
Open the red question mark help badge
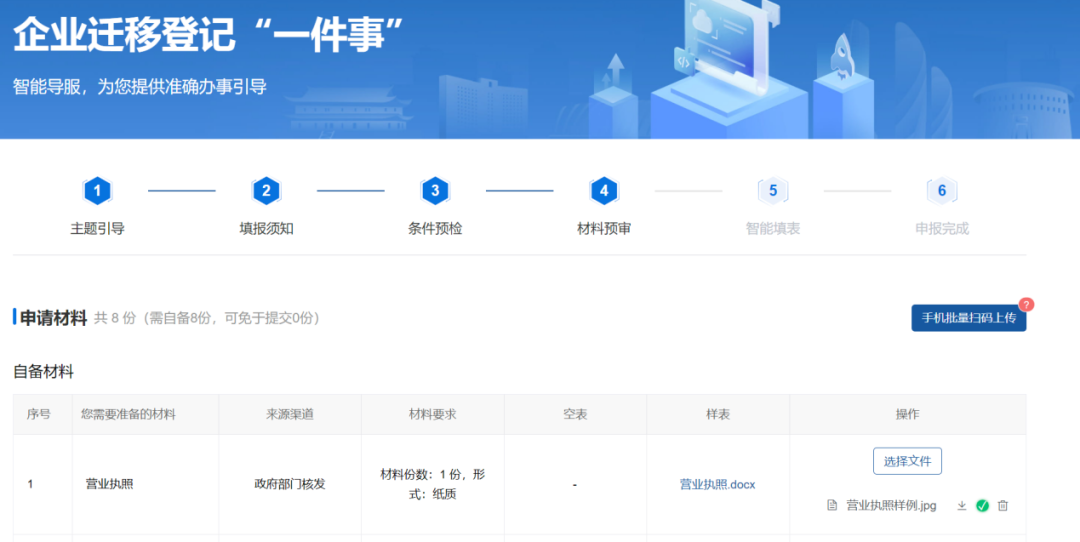[1026, 304]
